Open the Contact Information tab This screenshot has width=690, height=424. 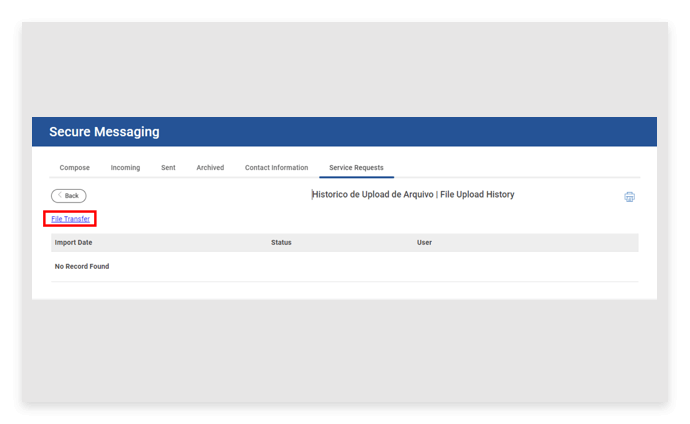(x=276, y=168)
